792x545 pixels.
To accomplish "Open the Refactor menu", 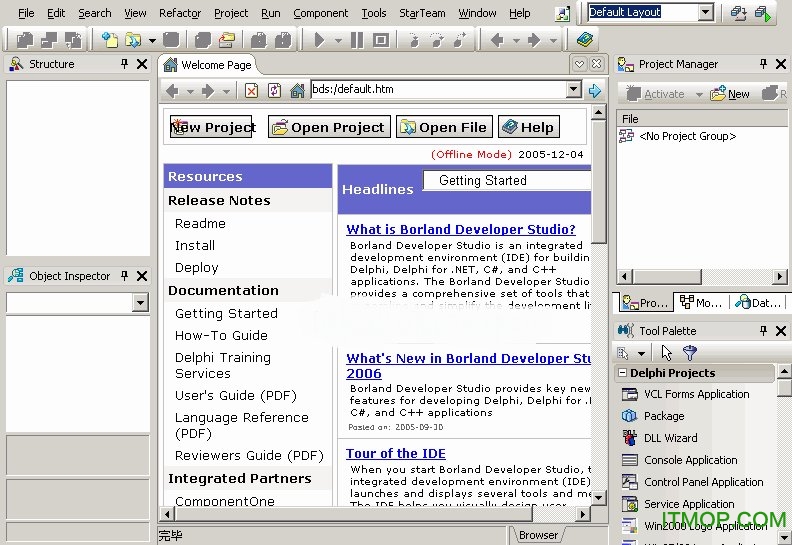I will tap(179, 13).
